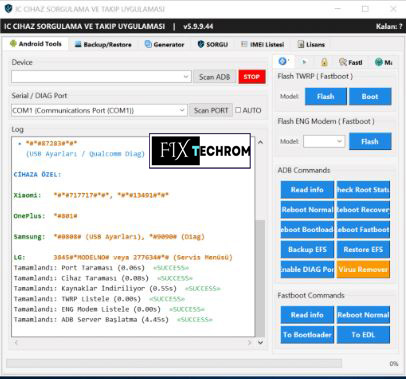
Task: Click 'Tamamlandı: TWRP Listele' log line
Action: 99,299
